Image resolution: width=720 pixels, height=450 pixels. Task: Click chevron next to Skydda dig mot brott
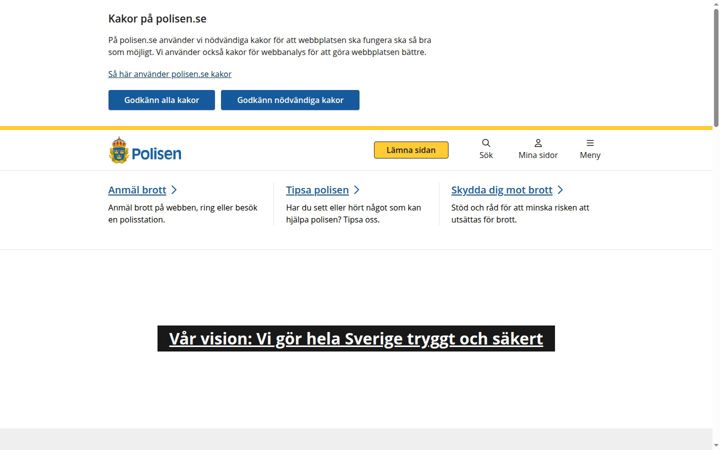point(560,190)
